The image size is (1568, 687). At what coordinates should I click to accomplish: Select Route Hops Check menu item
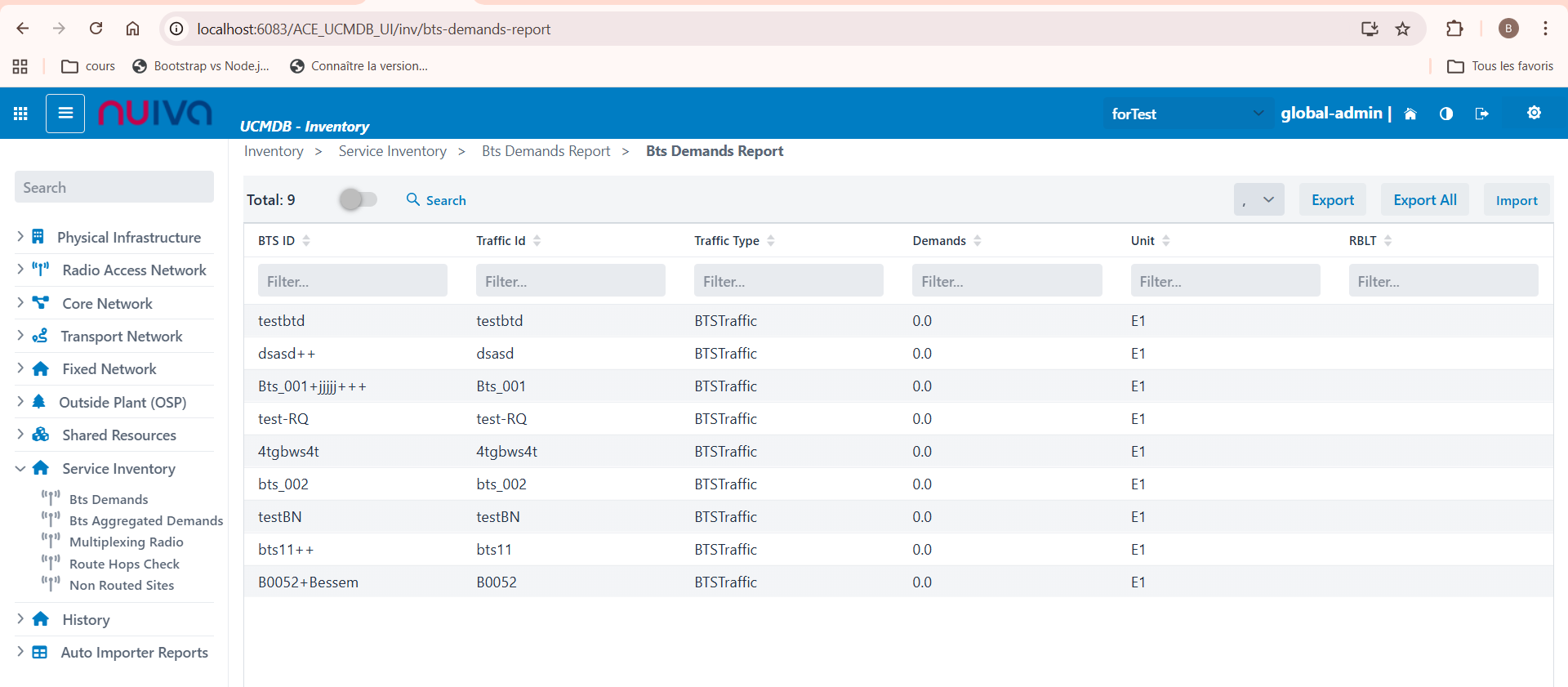124,564
